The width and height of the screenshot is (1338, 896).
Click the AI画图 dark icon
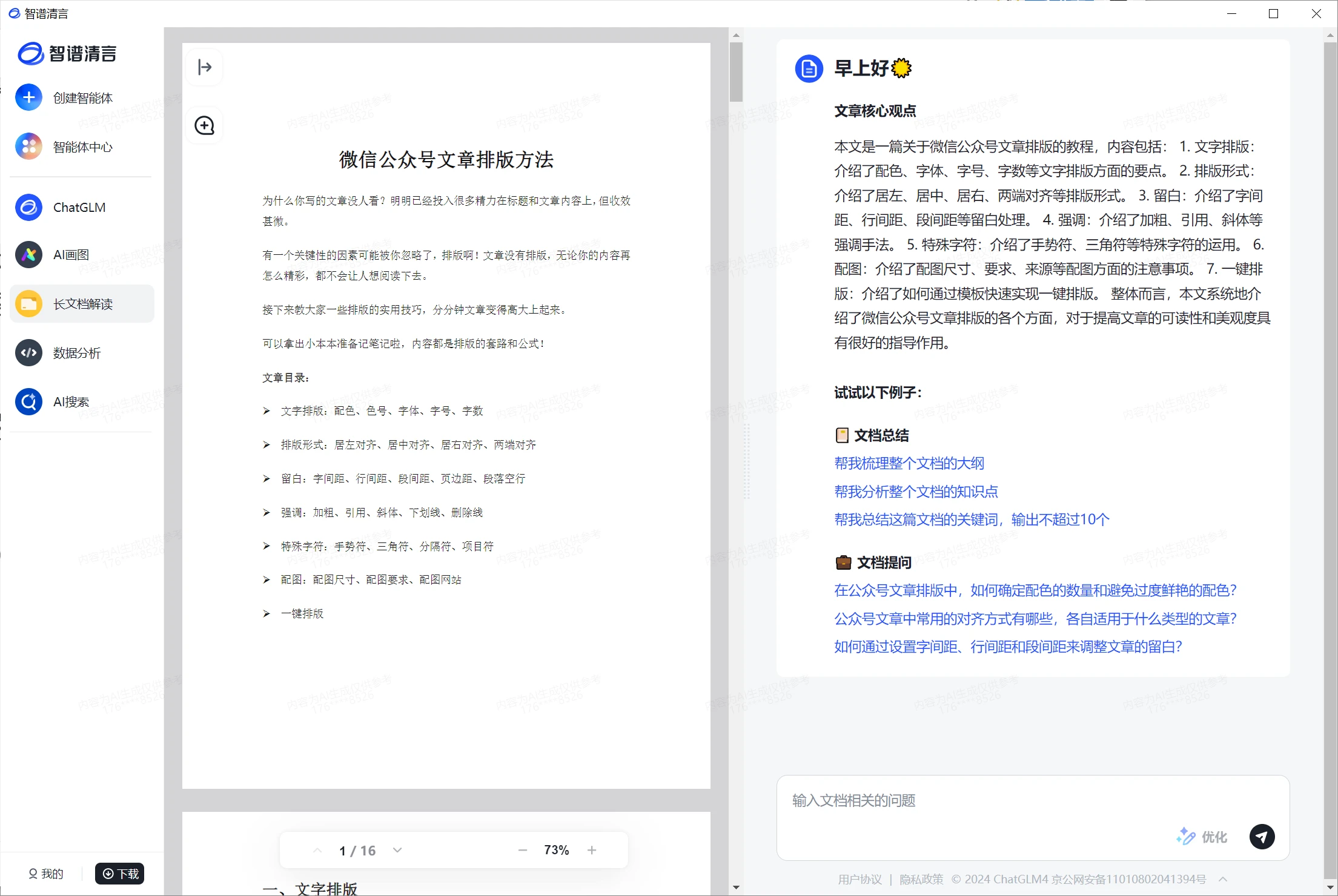[28, 255]
